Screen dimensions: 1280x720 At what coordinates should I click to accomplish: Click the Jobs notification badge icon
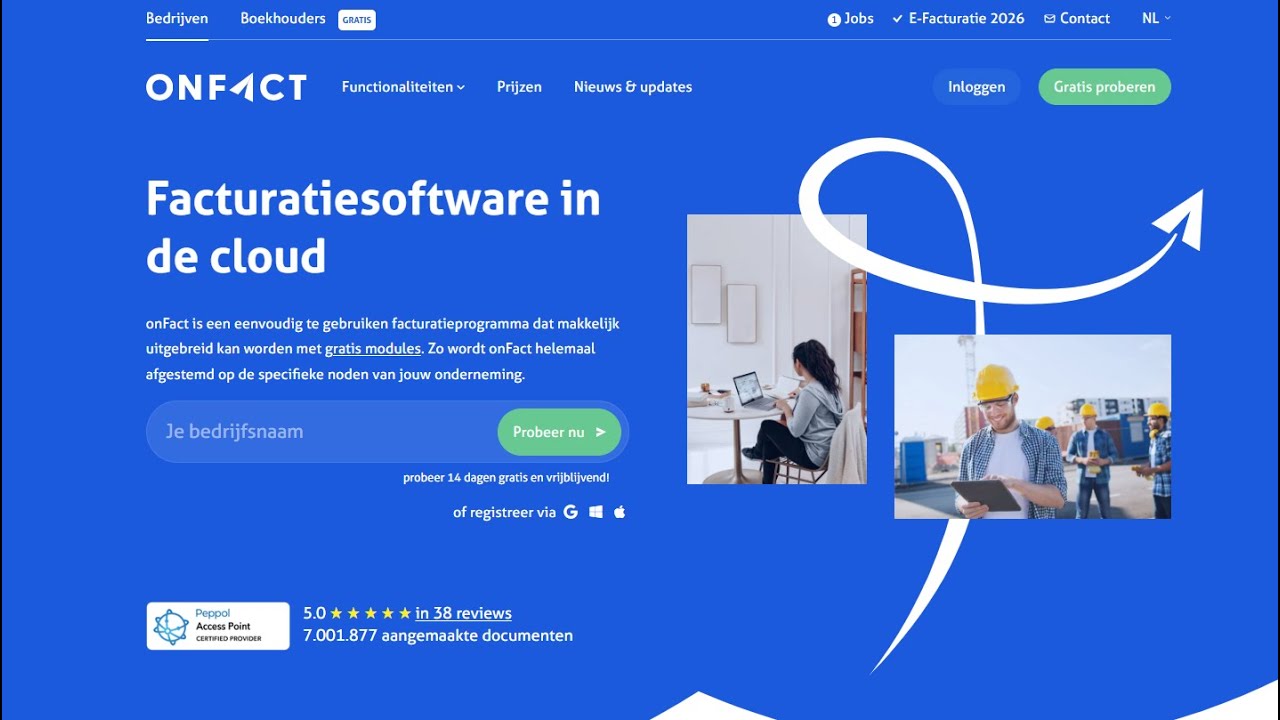click(x=834, y=19)
